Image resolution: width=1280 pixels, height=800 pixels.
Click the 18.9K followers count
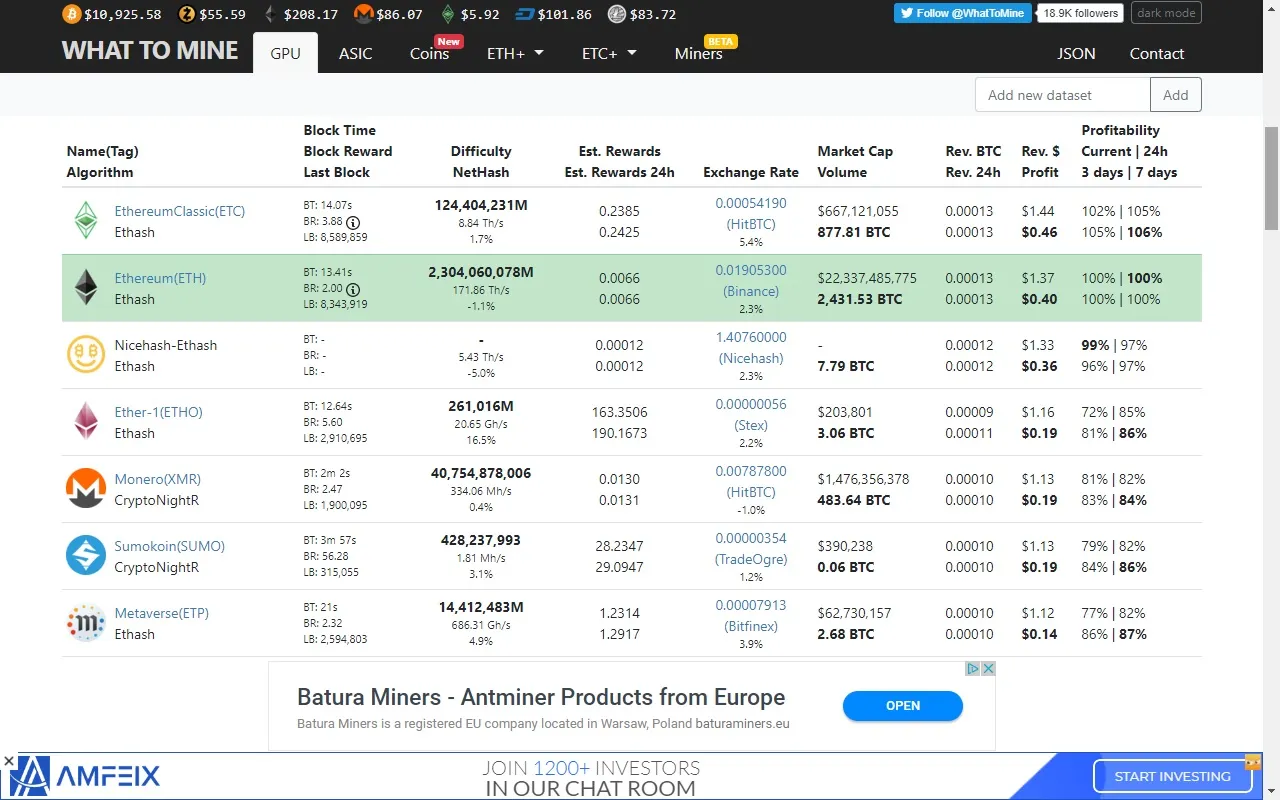tap(1081, 13)
